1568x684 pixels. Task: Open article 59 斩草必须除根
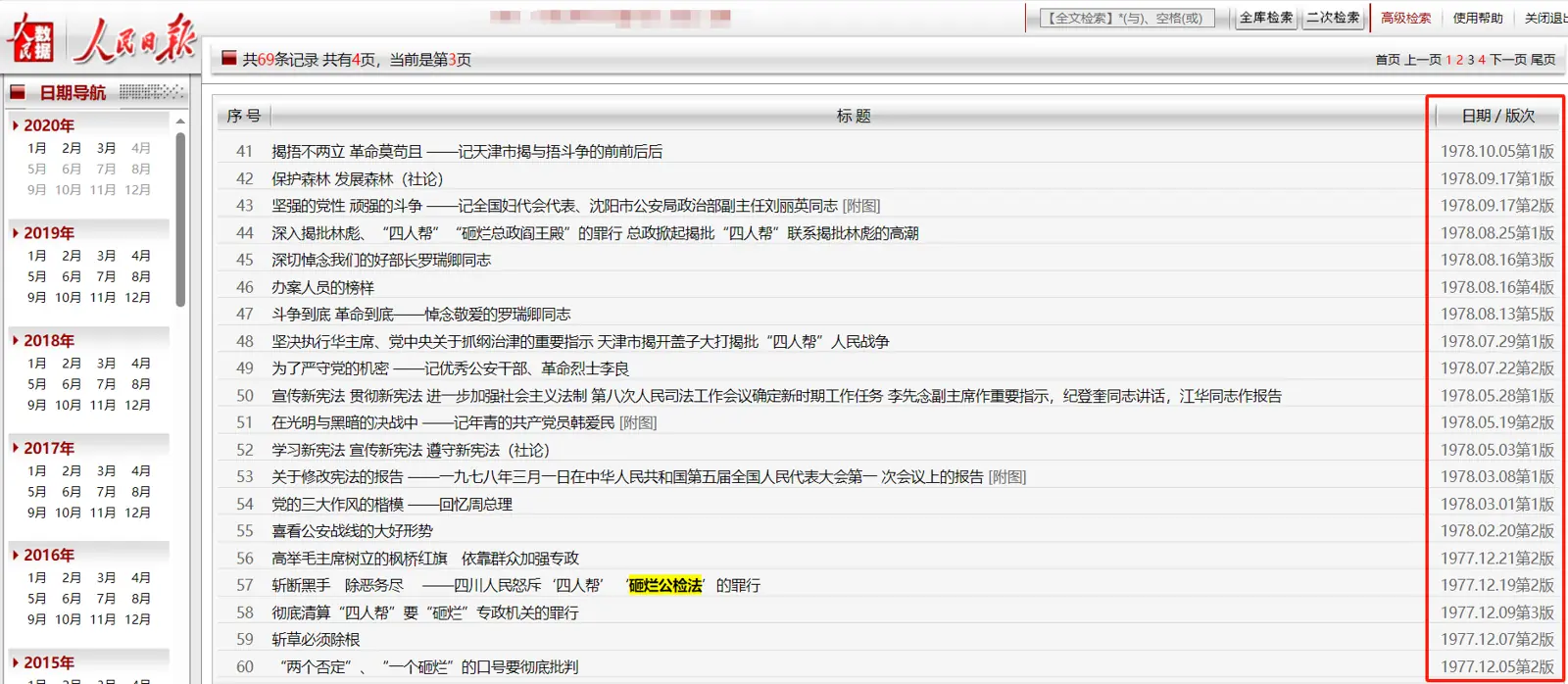point(316,640)
